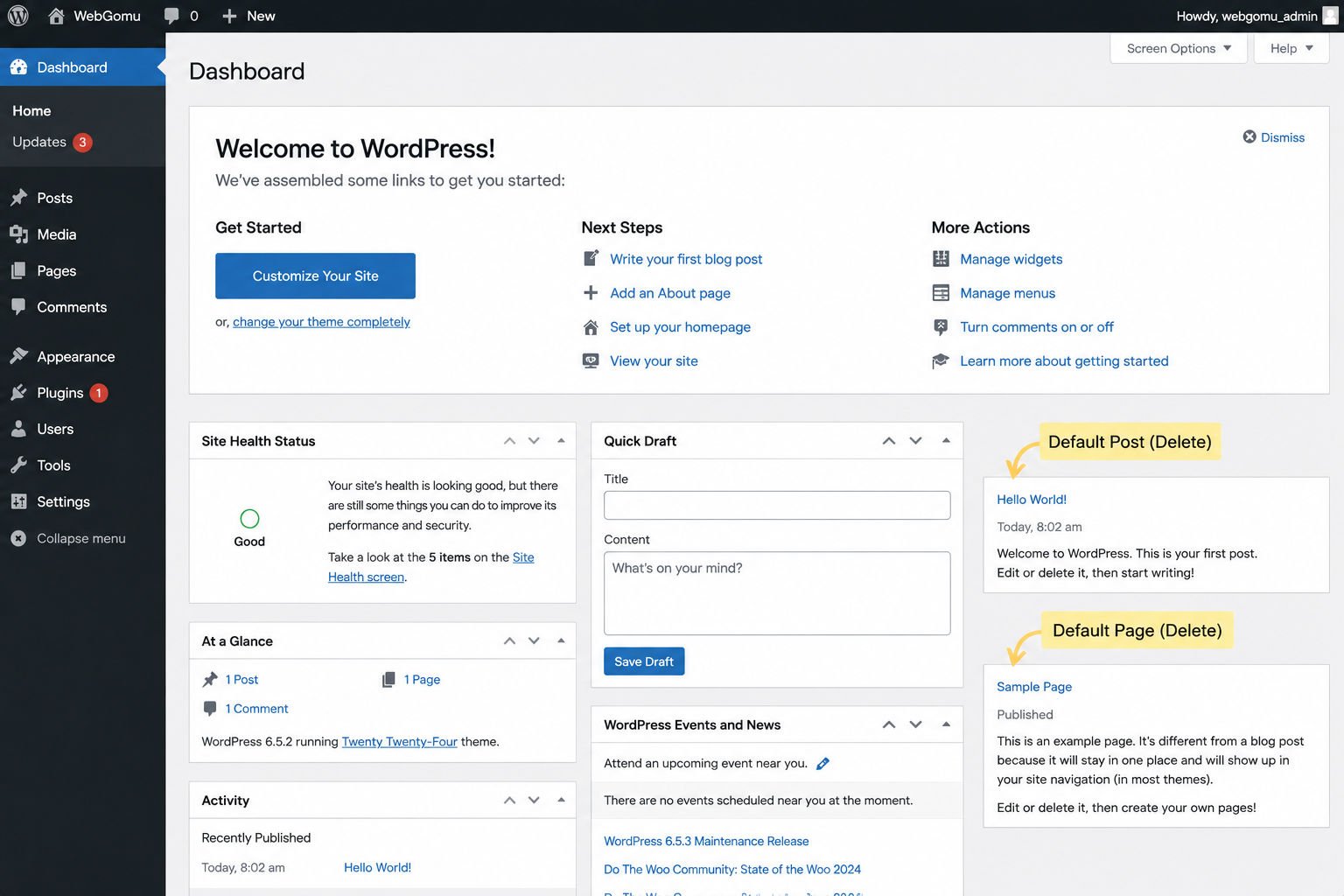Toggle the Activity panel
Image resolution: width=1344 pixels, height=896 pixels.
[x=561, y=800]
